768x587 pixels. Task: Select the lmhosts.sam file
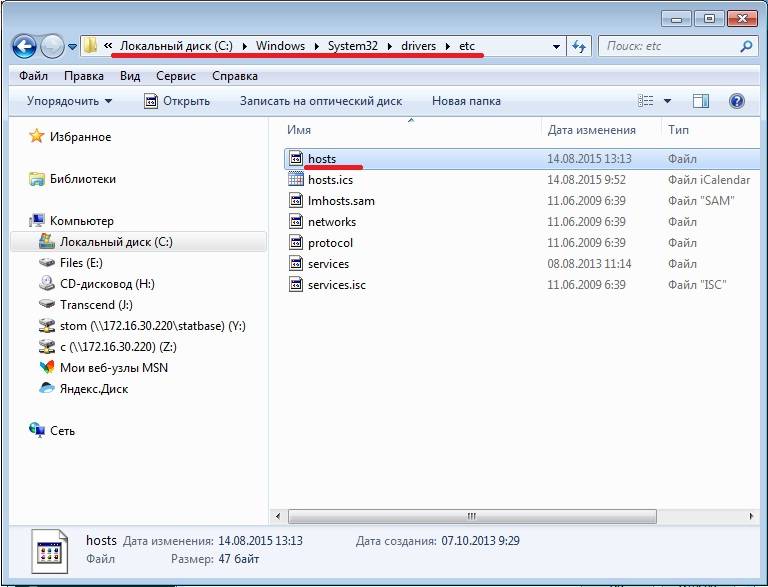tap(341, 201)
